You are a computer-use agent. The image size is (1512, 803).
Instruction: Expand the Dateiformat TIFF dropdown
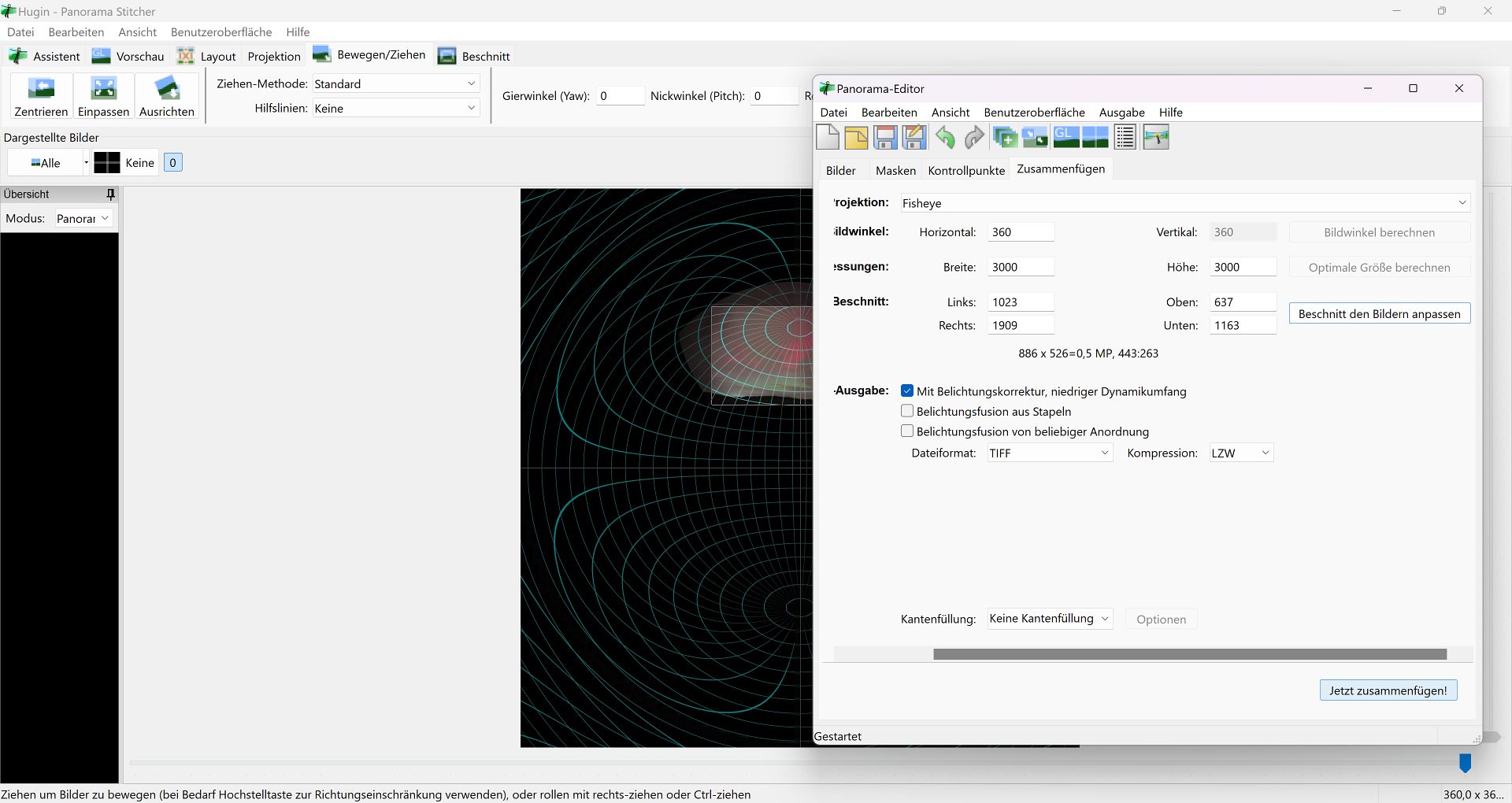pos(1049,453)
